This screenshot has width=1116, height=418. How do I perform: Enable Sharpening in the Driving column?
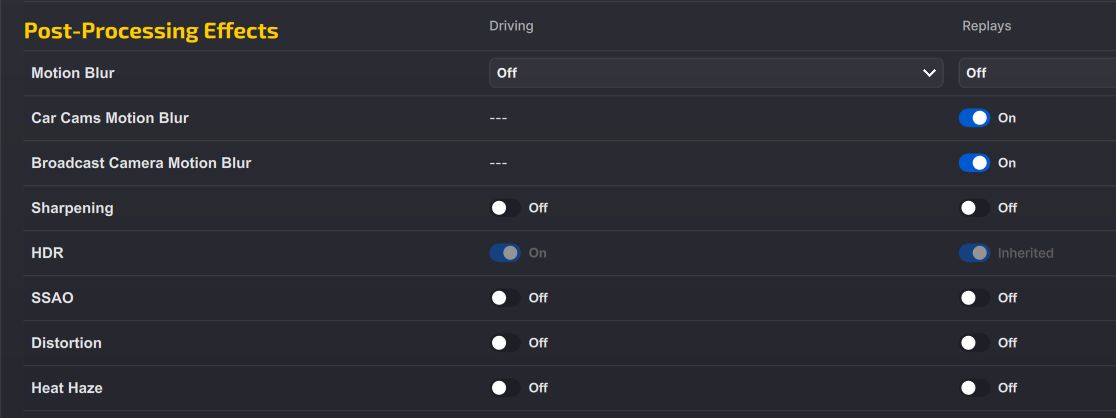pyautogui.click(x=505, y=208)
